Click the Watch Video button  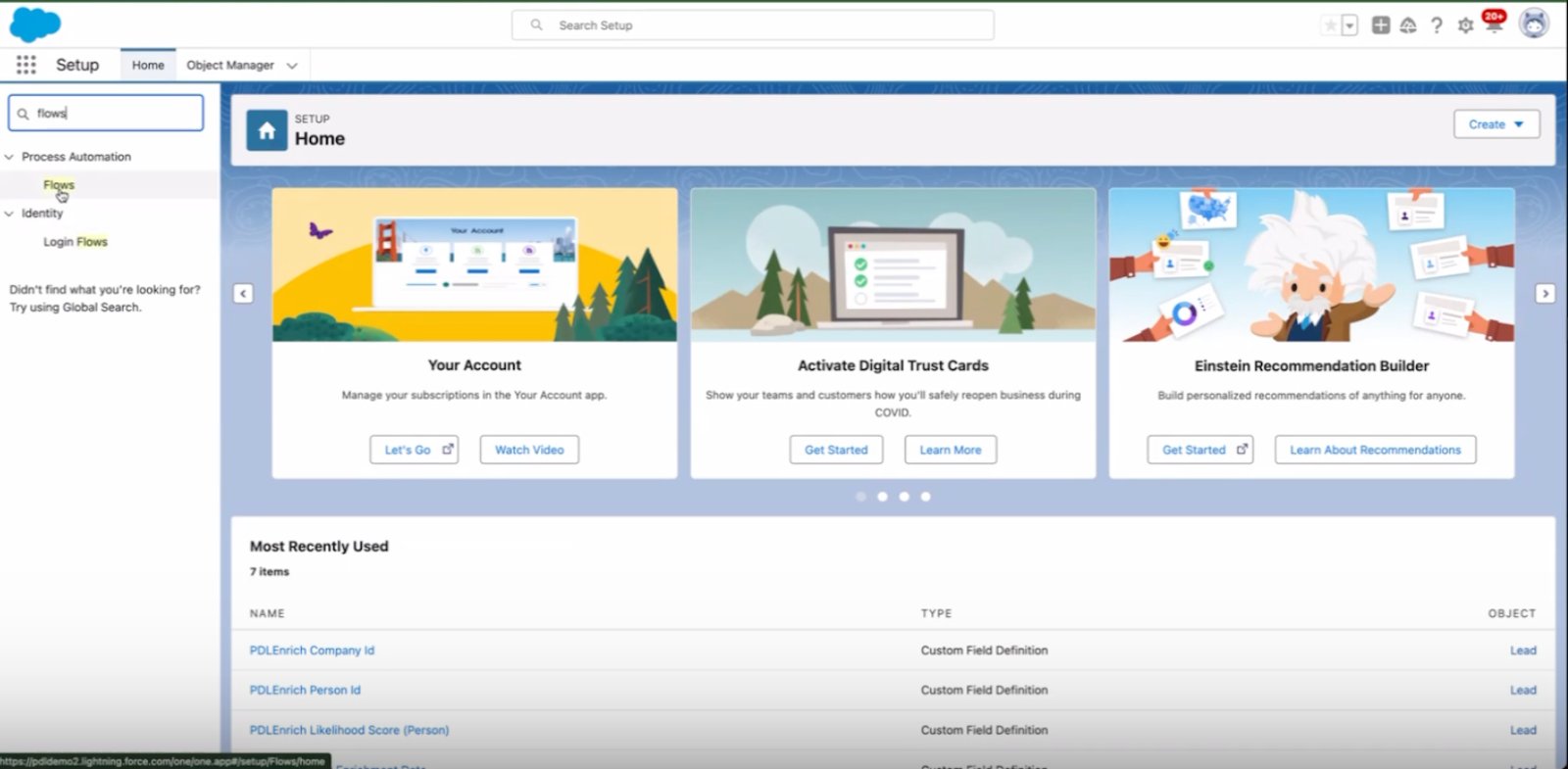point(529,450)
